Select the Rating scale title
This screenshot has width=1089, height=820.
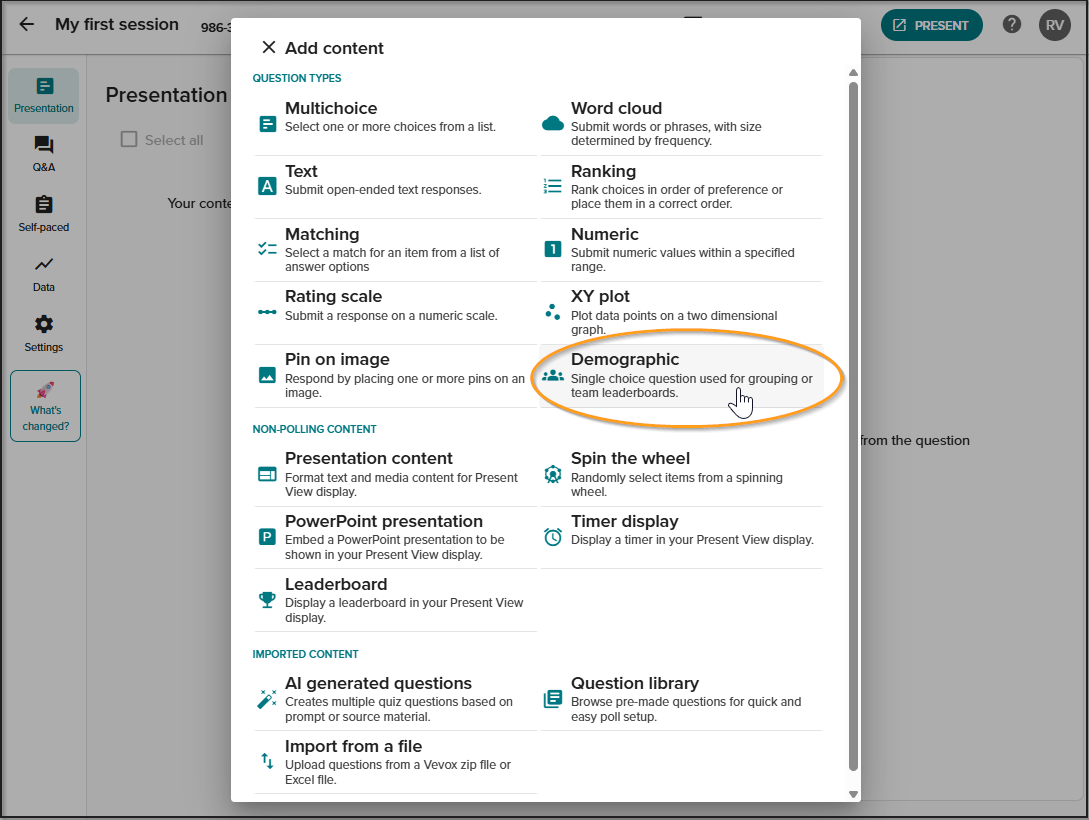[333, 296]
